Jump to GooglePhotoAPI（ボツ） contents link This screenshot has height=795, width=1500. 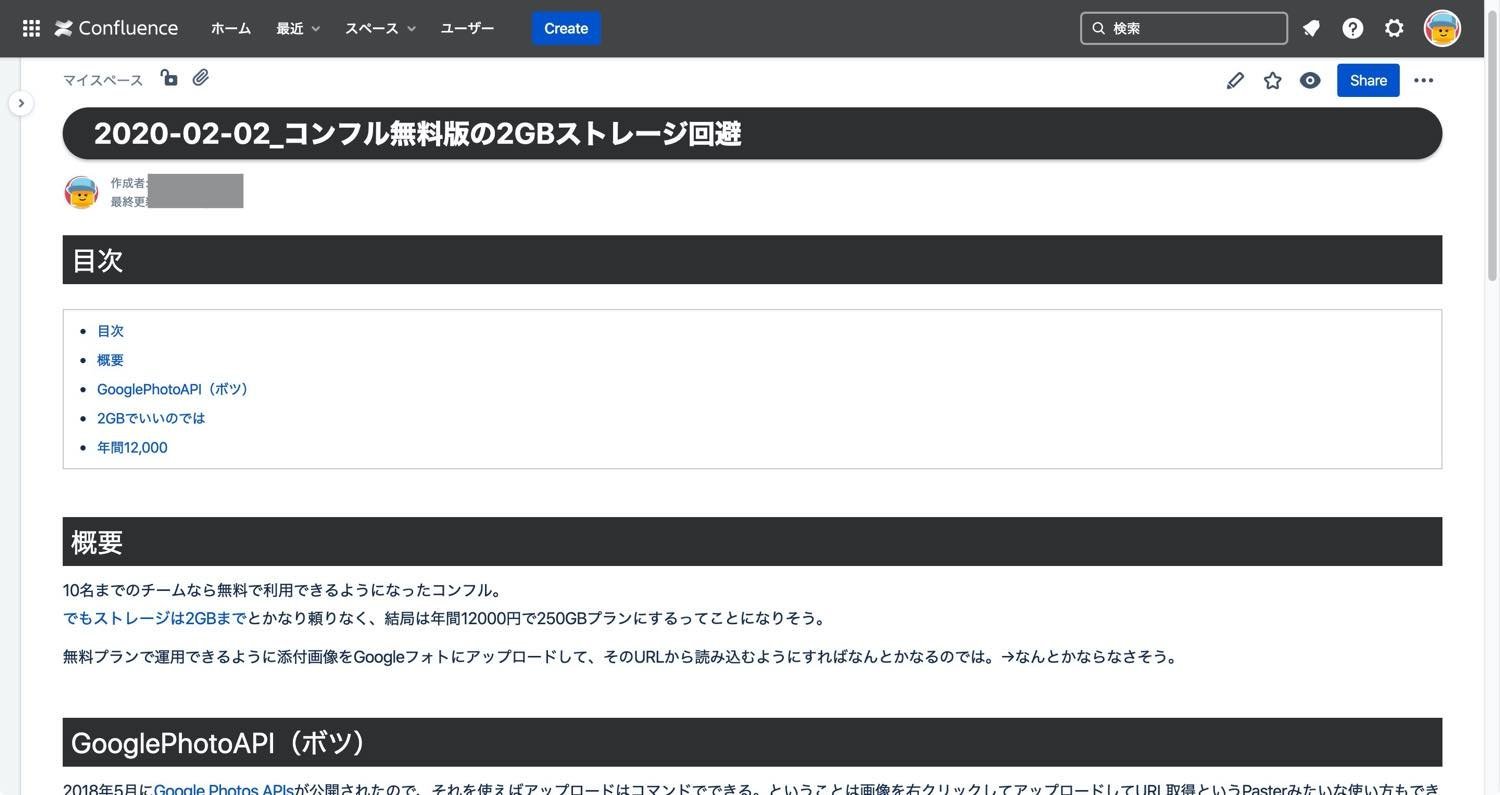[172, 389]
